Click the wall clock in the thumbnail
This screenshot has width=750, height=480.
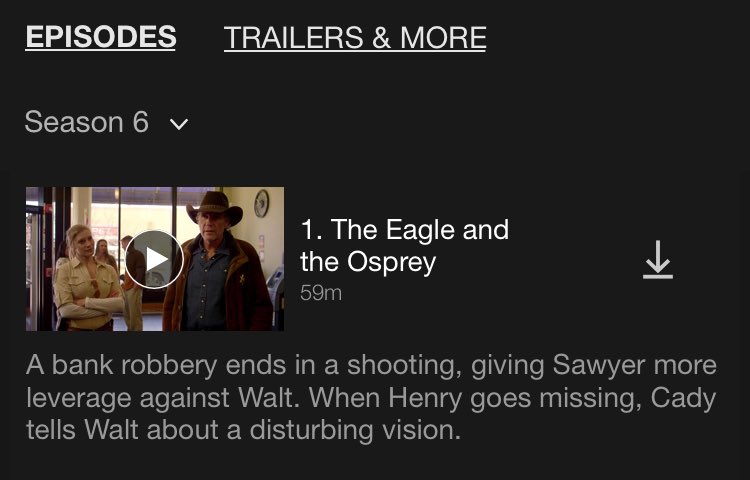(x=261, y=203)
